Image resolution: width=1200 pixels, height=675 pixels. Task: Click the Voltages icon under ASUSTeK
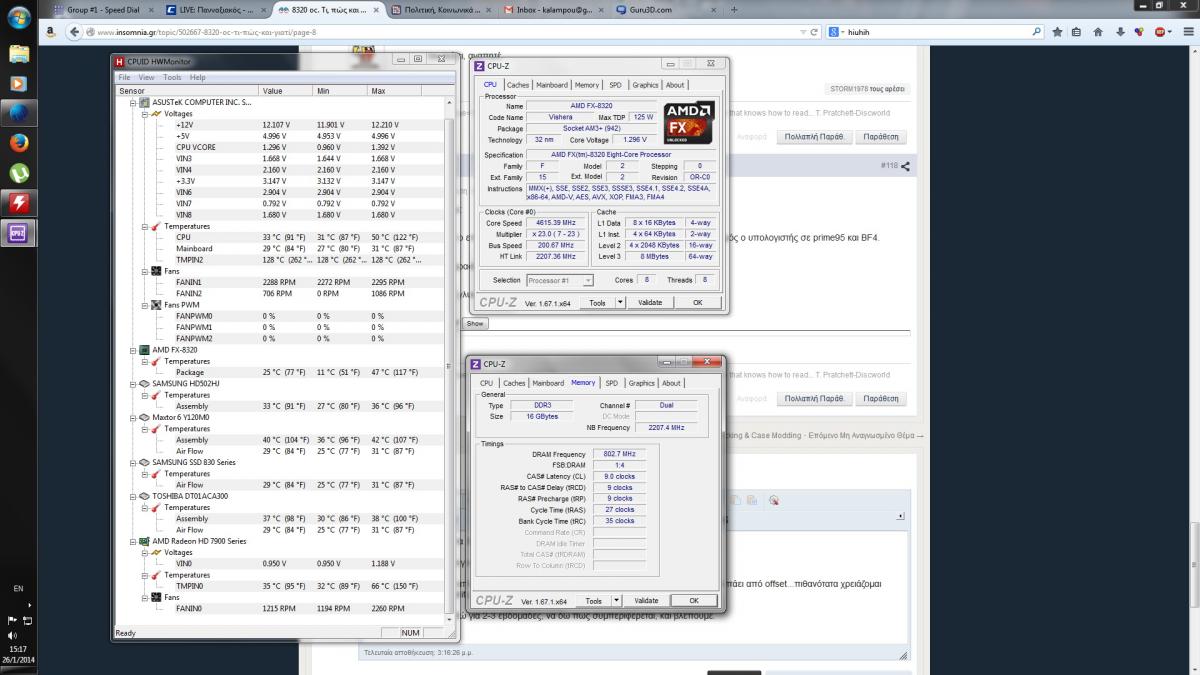click(x=155, y=113)
